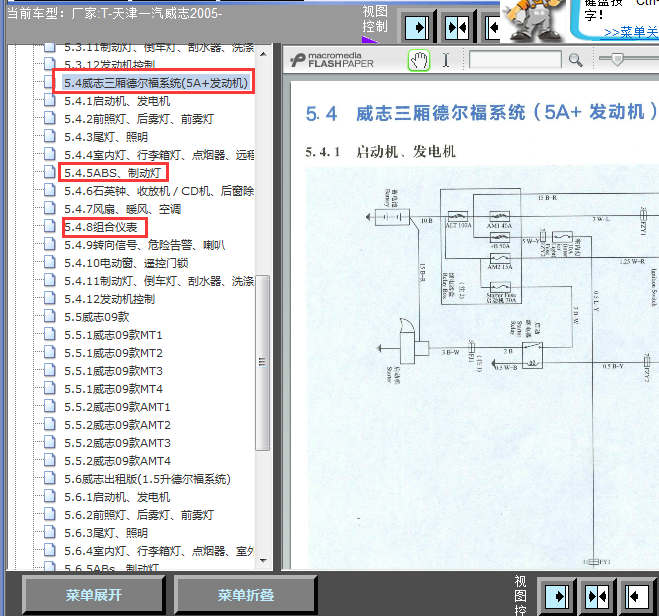Screen dimensions: 659x616
Task: Open 5.3.12发动机控制 tree item
Action: click(109, 65)
